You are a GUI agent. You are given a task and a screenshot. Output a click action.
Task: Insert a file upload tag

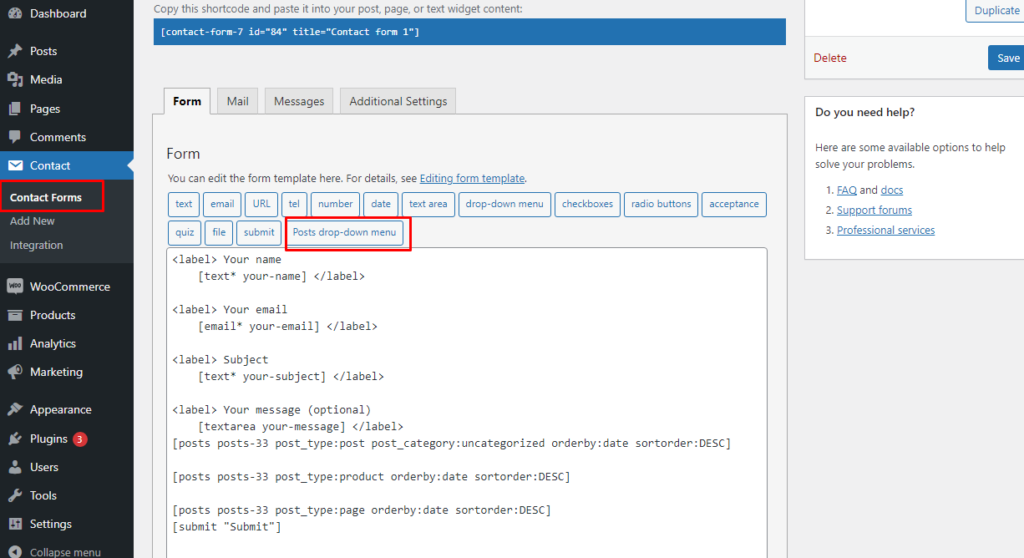(x=219, y=232)
